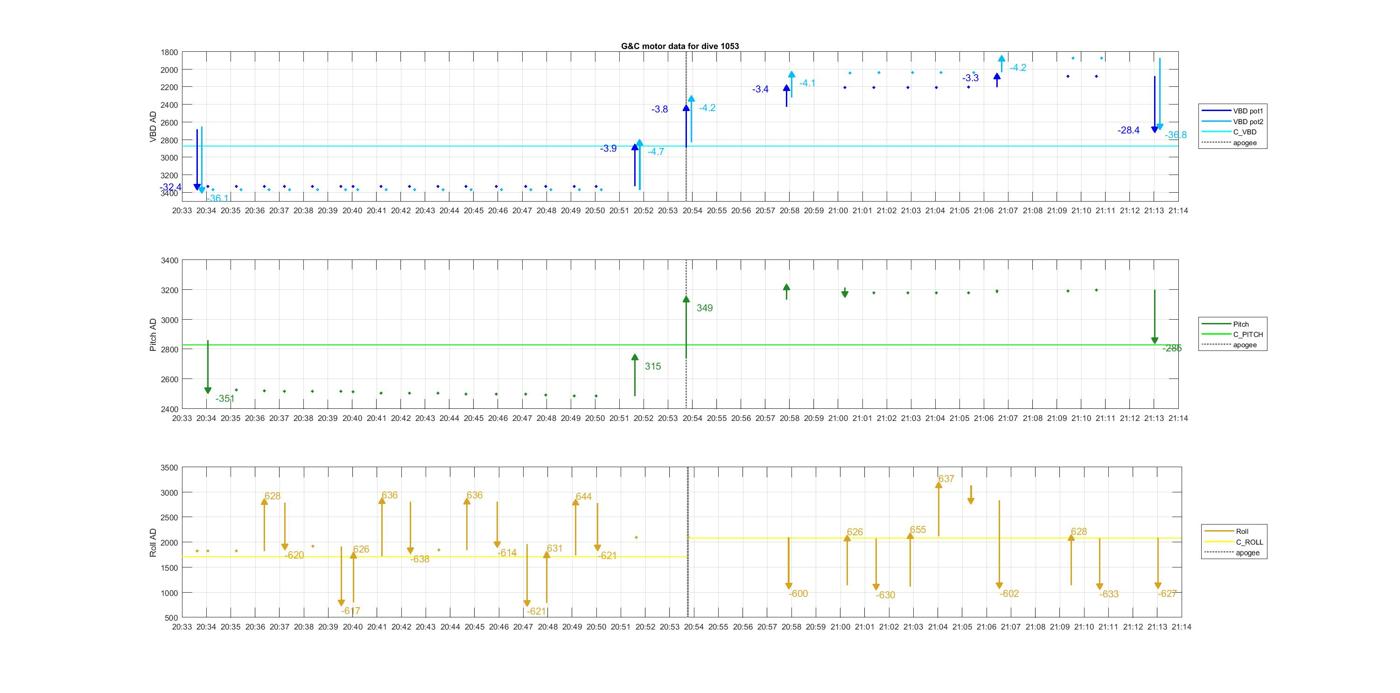Click the 'VBD AD' y-axis label
Screen dimensions: 1400x693
click(x=153, y=124)
